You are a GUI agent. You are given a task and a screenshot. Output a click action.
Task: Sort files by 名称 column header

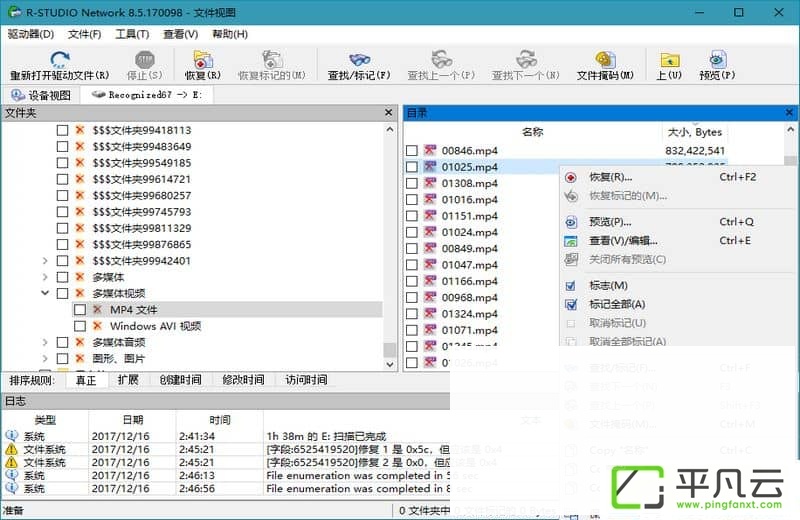[532, 132]
